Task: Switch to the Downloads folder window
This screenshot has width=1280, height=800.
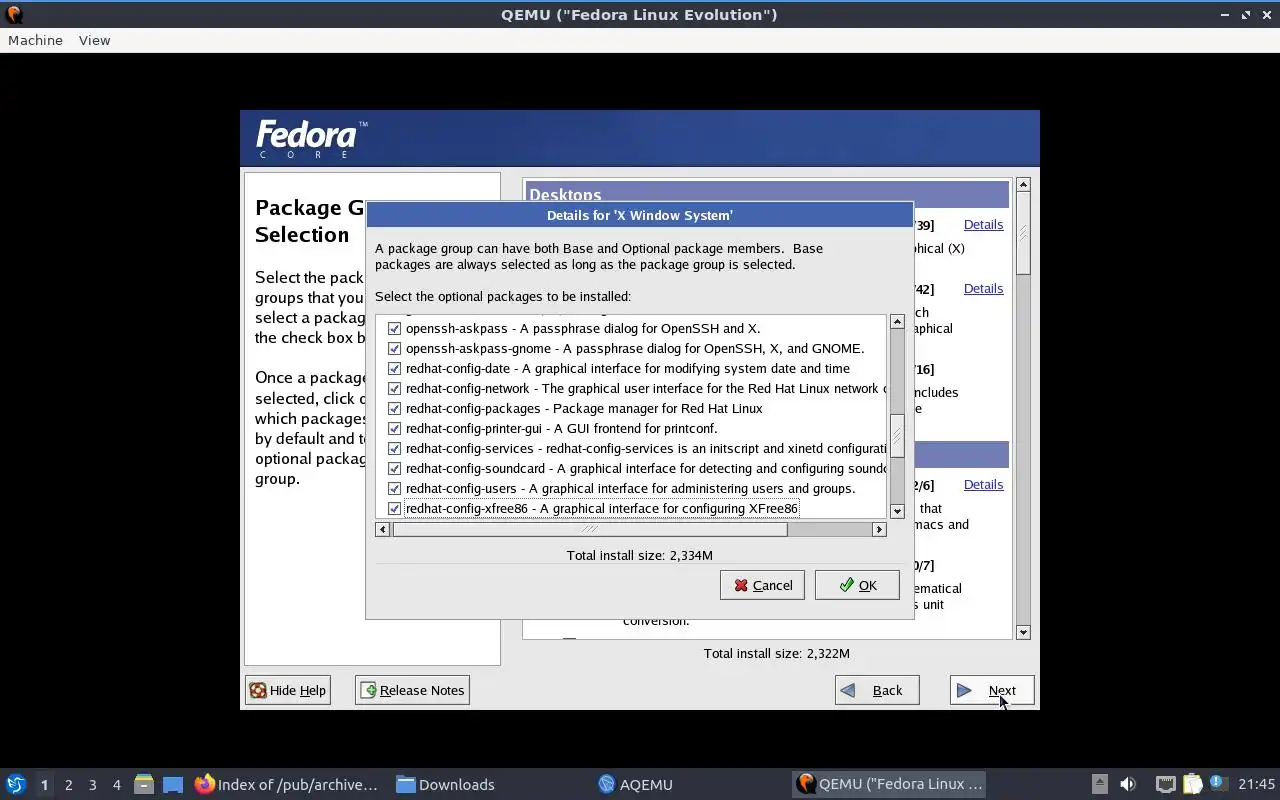Action: [446, 785]
